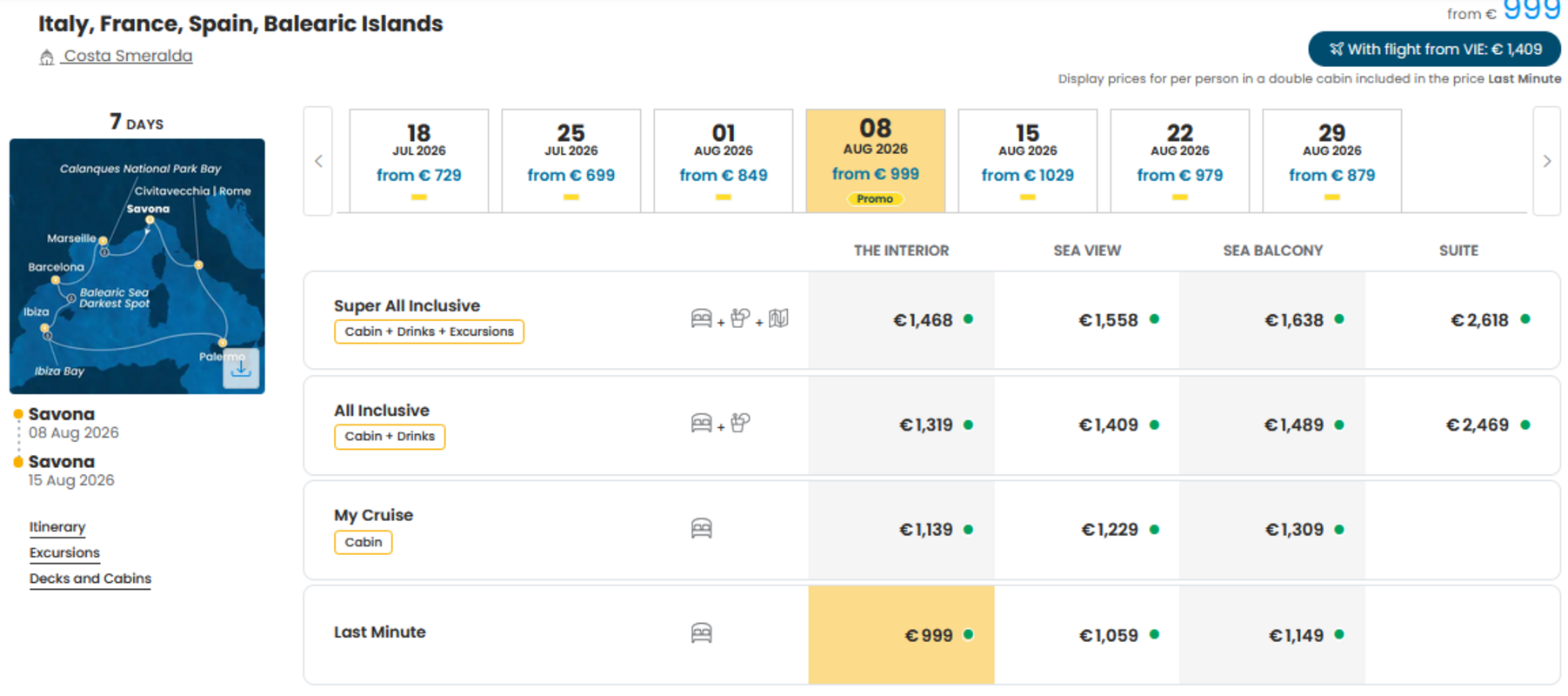
Task: Open the Decks and Cabins link
Action: [x=90, y=579]
